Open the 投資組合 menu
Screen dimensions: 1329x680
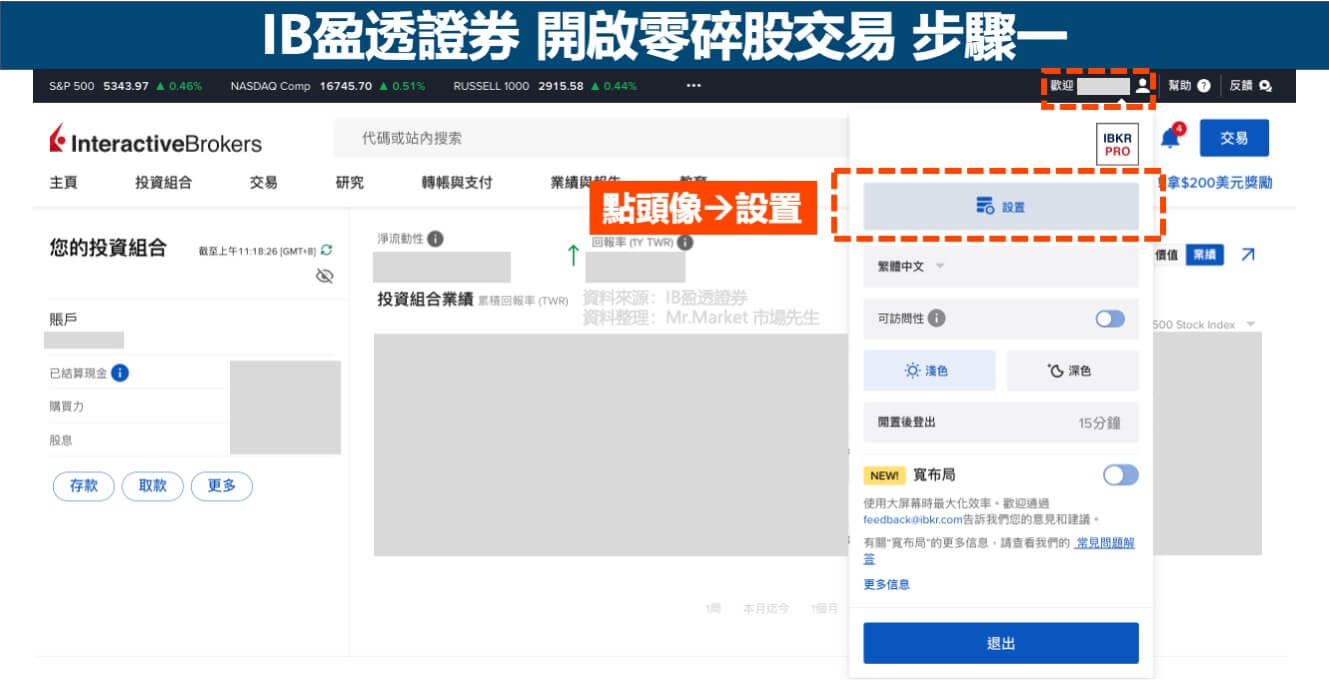click(x=163, y=182)
